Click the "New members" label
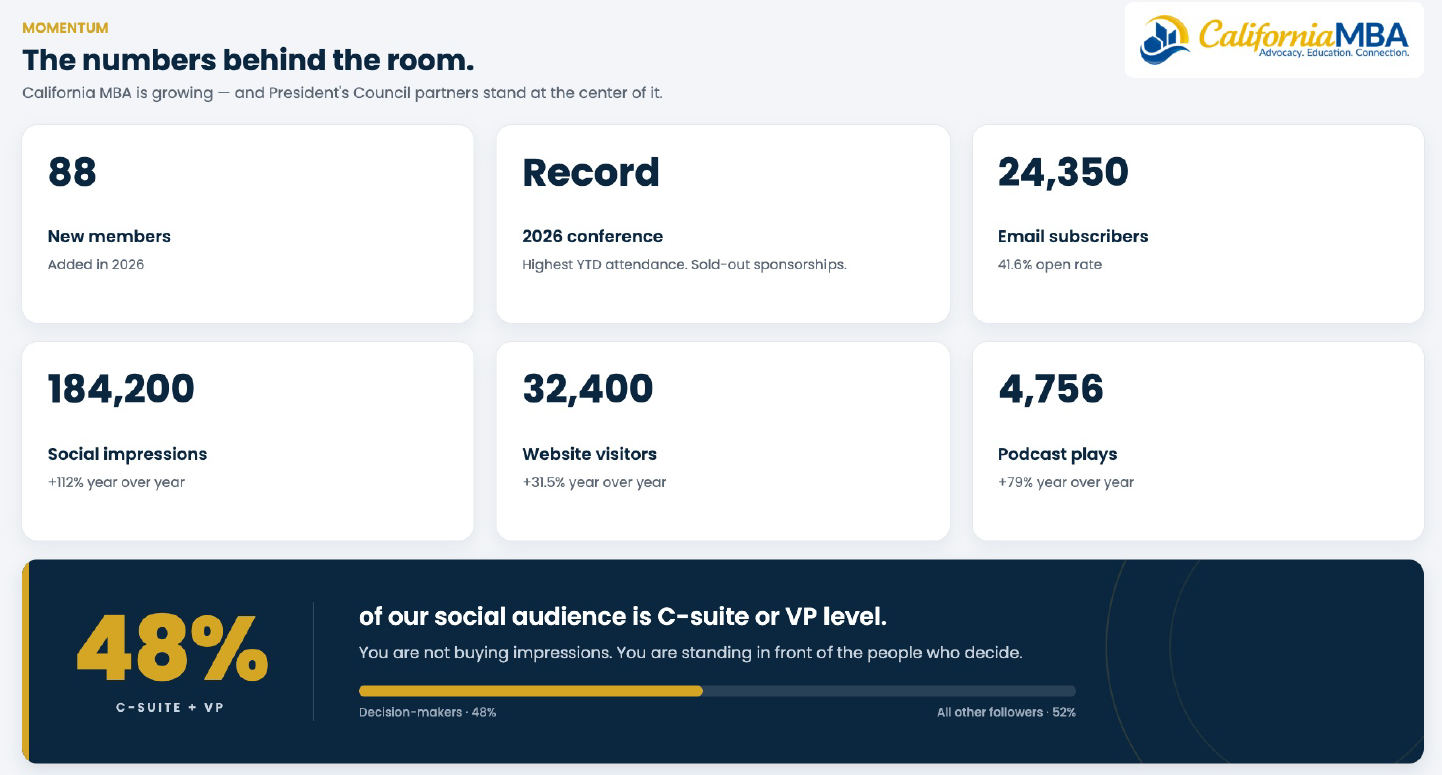1442x775 pixels. [109, 236]
